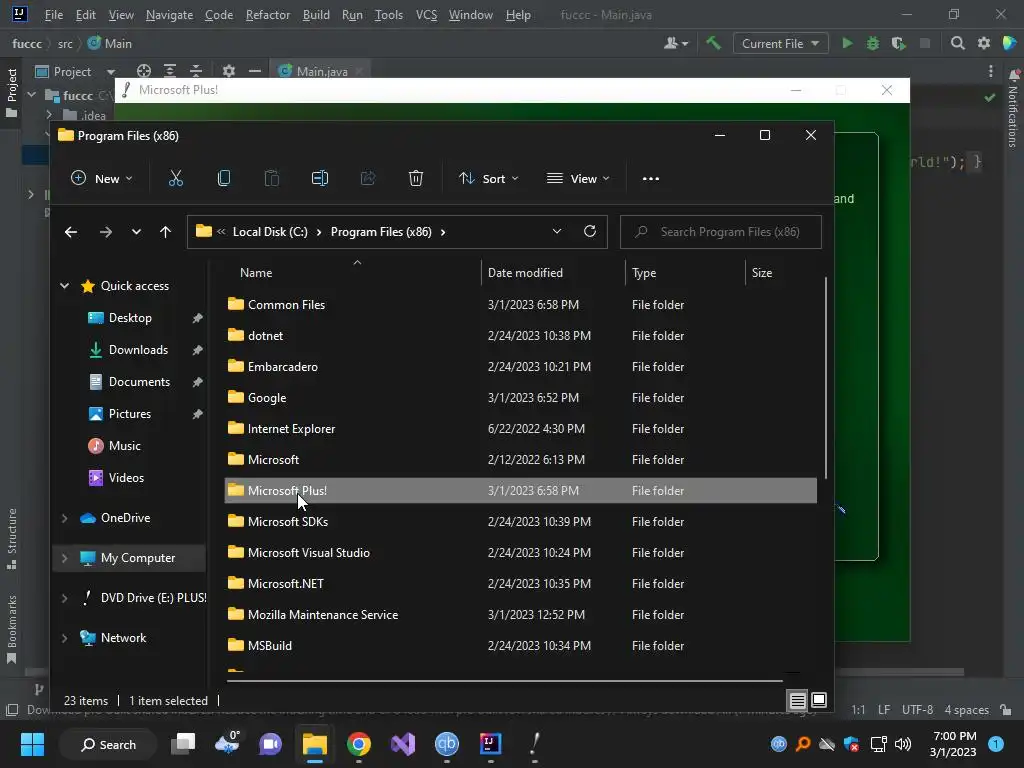Open Search Everywhere magnifier in IntelliJ

point(957,43)
